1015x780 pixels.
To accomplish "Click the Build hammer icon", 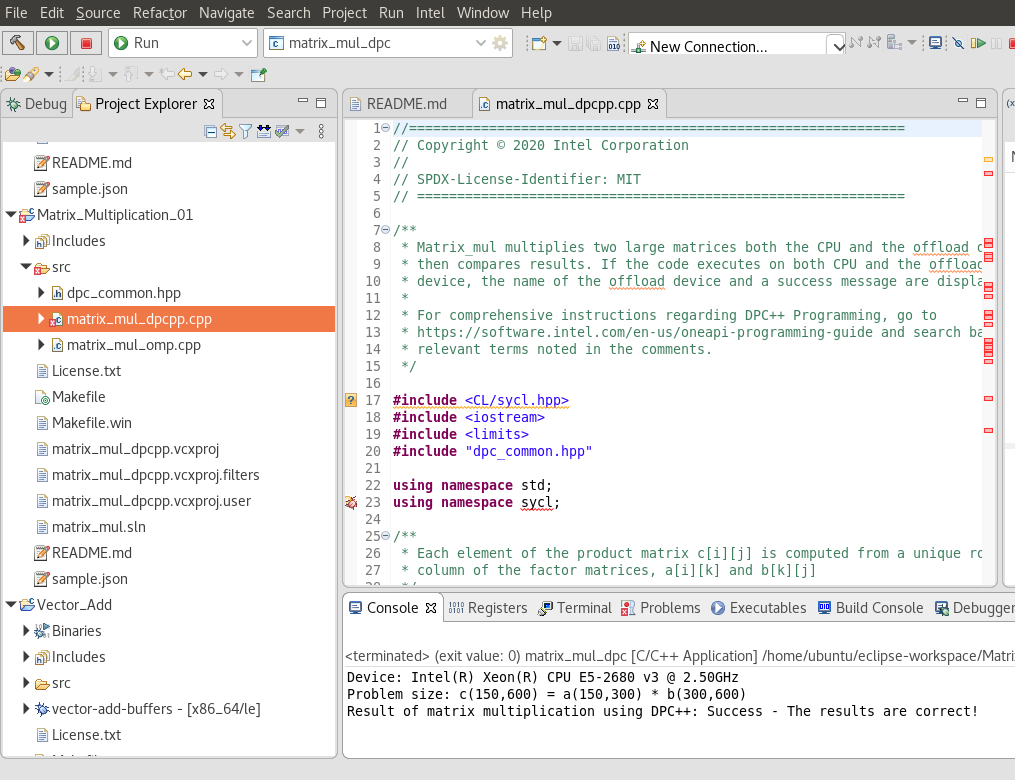I will pos(18,43).
